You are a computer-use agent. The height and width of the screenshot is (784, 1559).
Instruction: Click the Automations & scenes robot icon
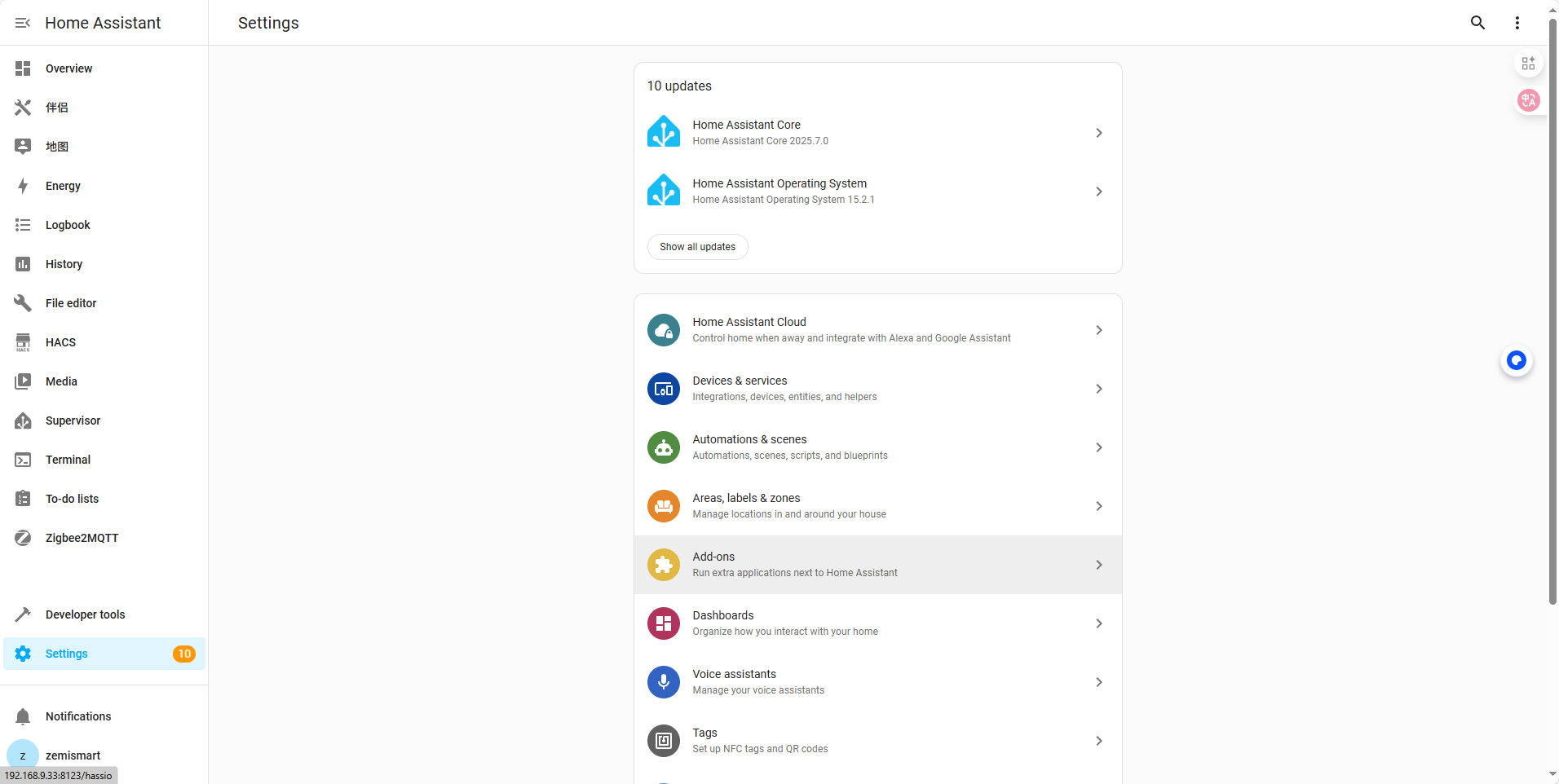pyautogui.click(x=664, y=447)
